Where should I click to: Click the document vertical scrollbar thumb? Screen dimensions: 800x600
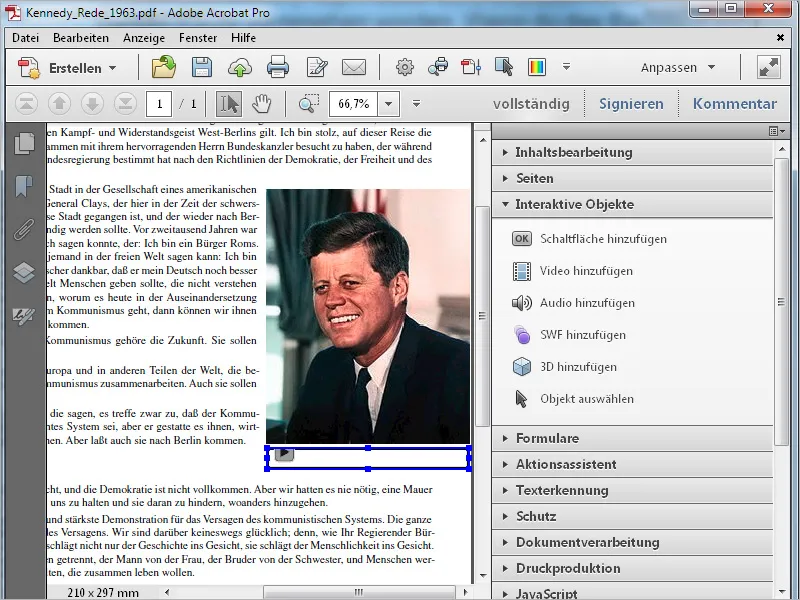click(x=482, y=316)
